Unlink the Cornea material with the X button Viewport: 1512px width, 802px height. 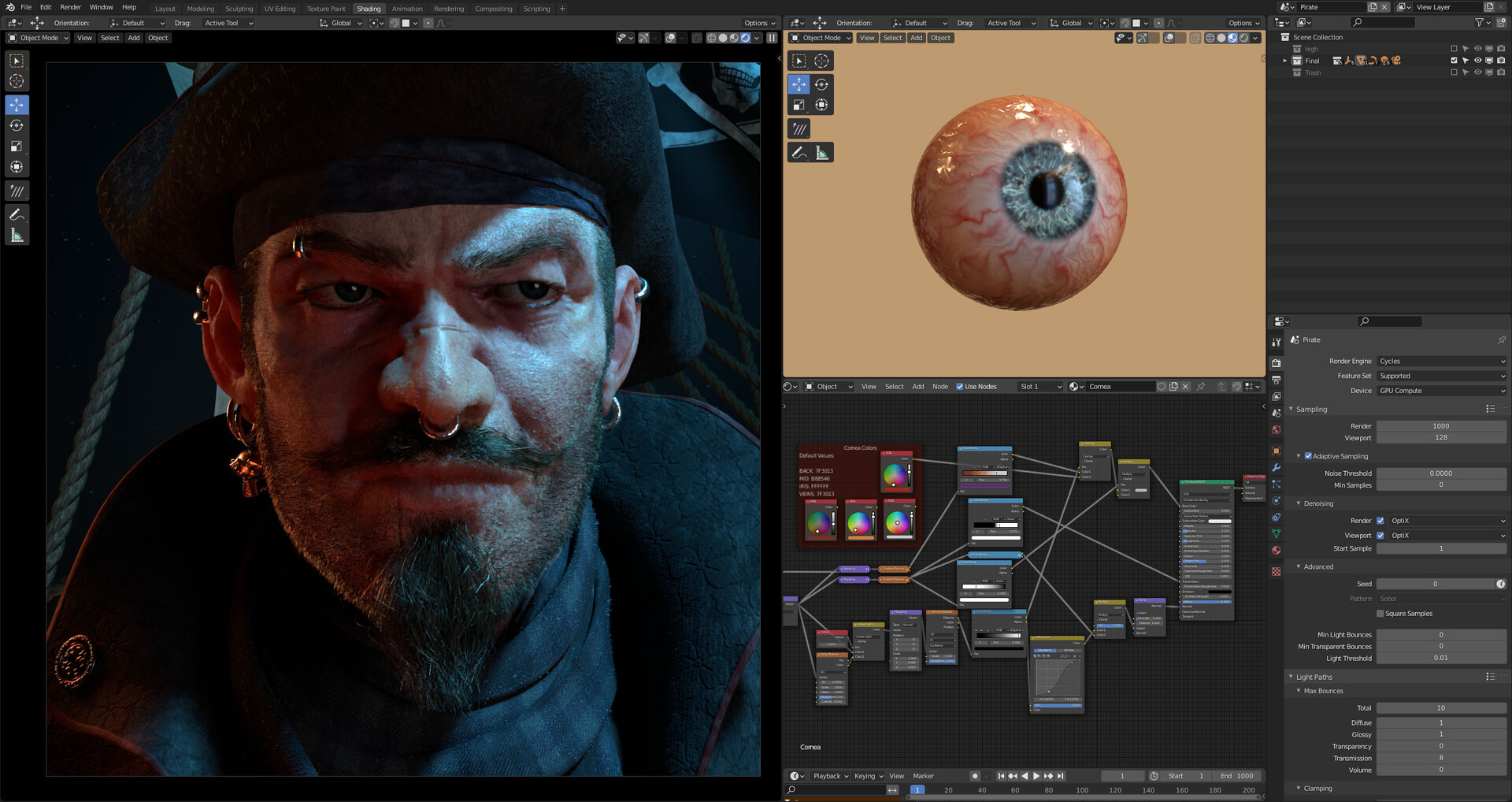coord(1185,386)
